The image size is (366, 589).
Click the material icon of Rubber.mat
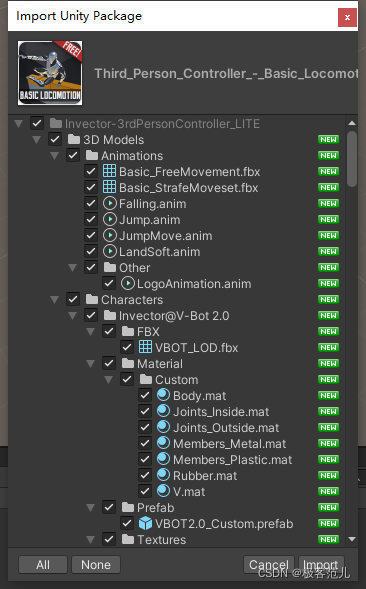(163, 475)
